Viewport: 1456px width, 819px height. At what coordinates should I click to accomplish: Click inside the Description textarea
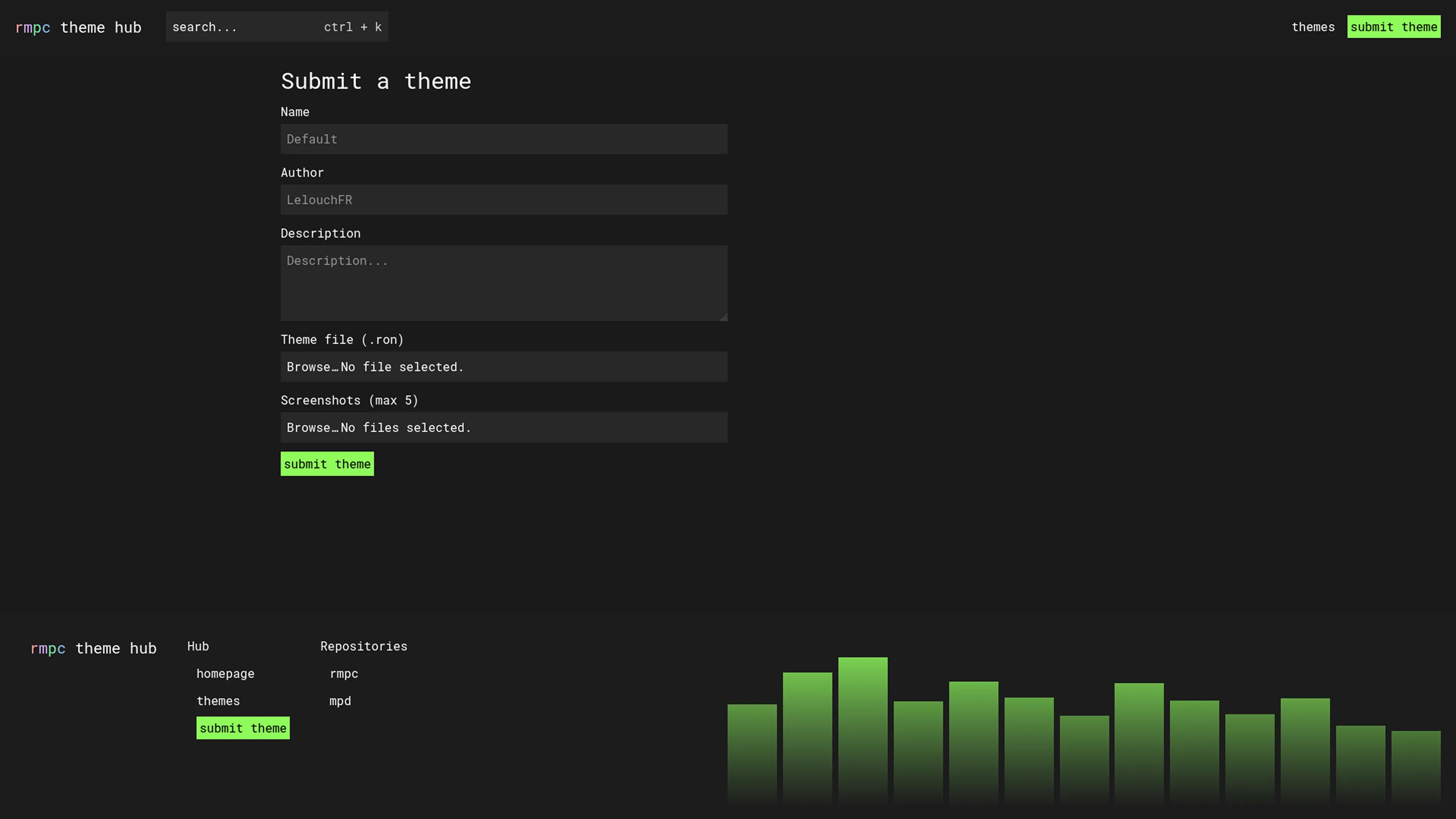point(504,283)
